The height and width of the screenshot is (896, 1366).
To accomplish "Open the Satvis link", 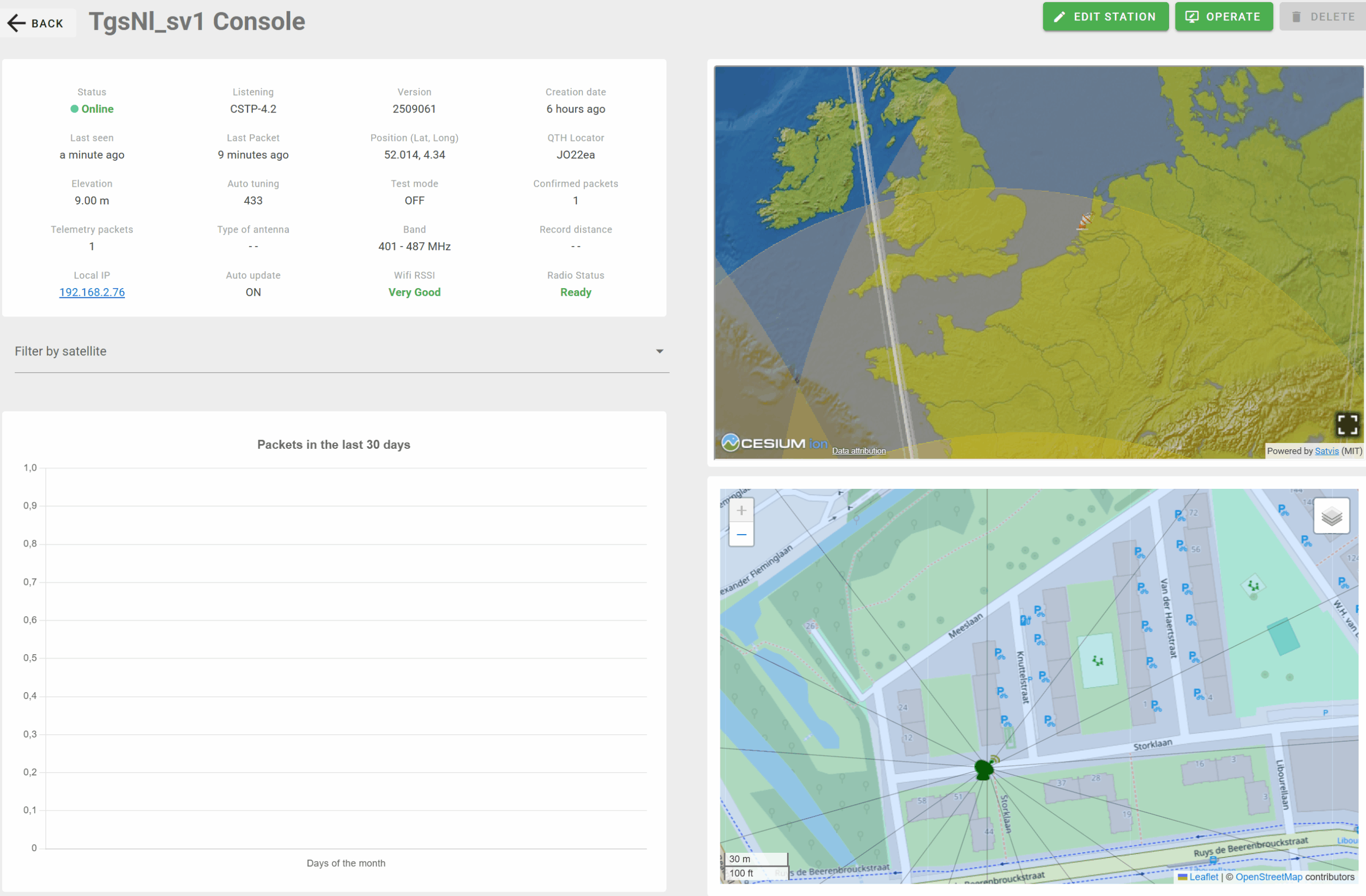I will click(1327, 451).
